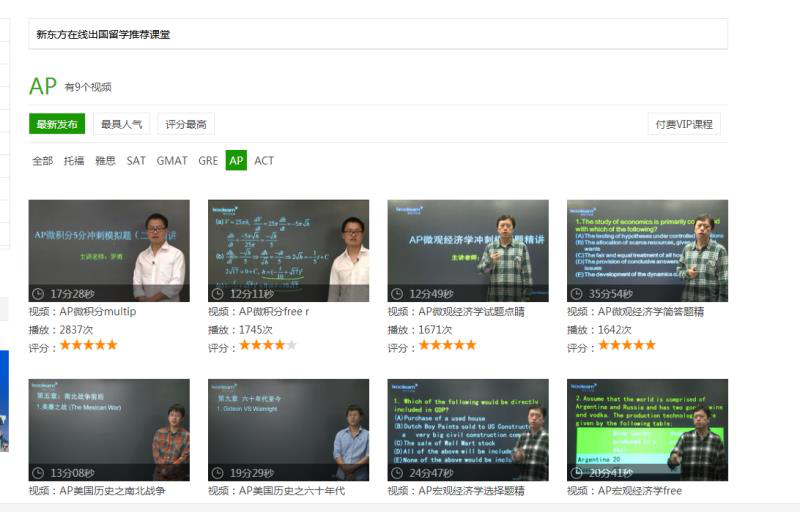Select the 雅思 category filter
The height and width of the screenshot is (512, 800).
[x=105, y=161]
